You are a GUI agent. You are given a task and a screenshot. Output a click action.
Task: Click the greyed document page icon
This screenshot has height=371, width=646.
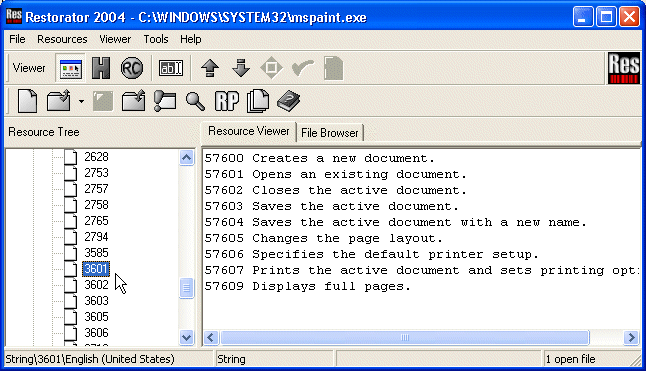(x=333, y=68)
